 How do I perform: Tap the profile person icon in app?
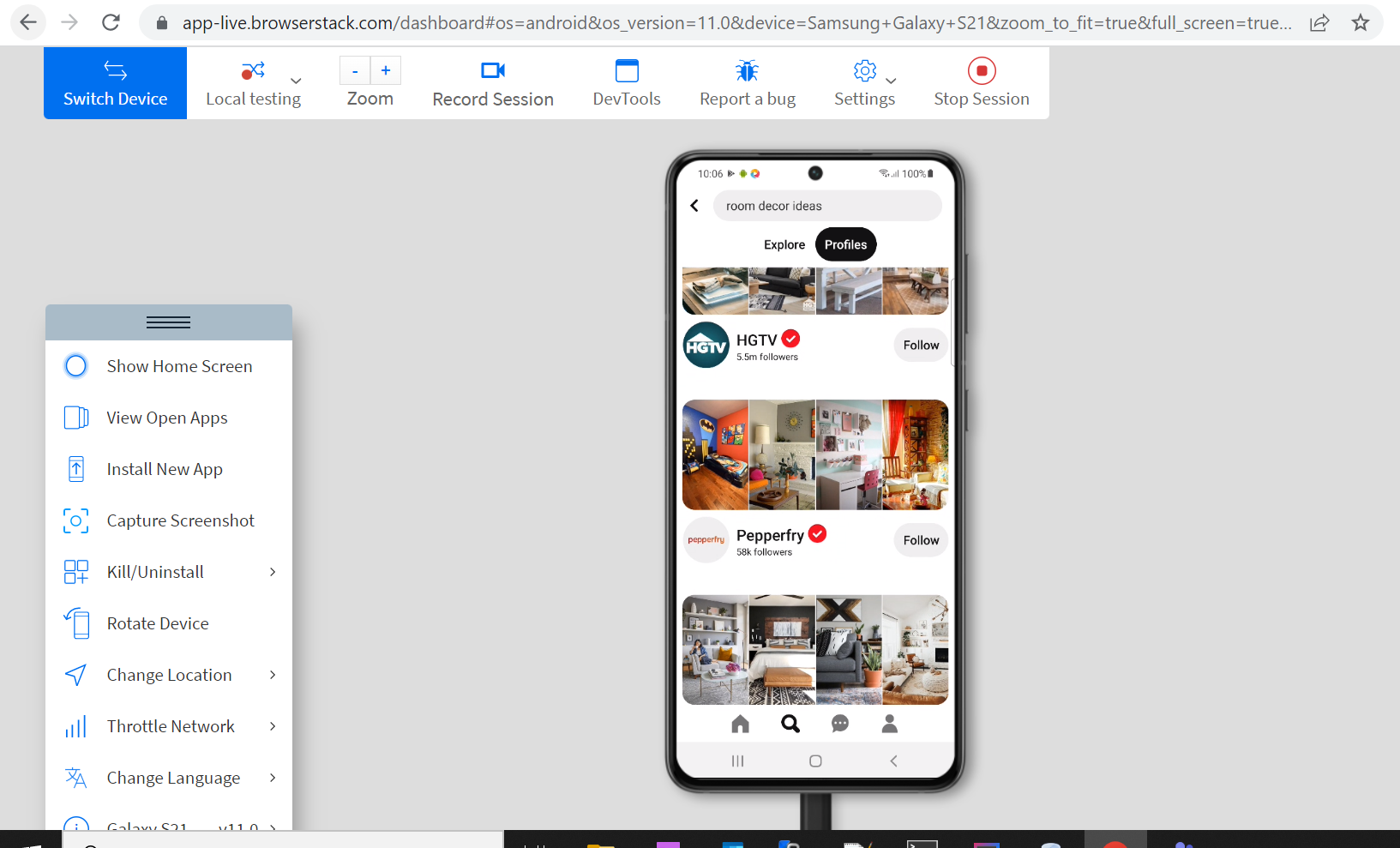pos(890,725)
